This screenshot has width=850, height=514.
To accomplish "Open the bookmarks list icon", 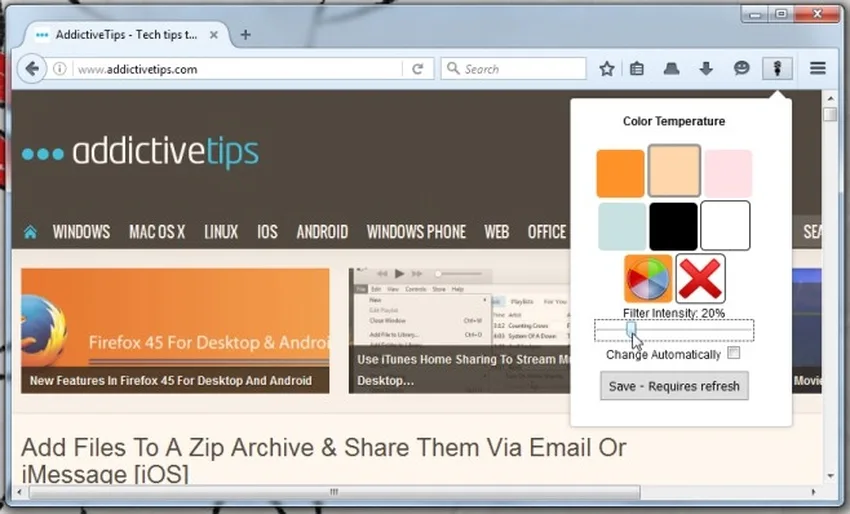I will [x=637, y=69].
